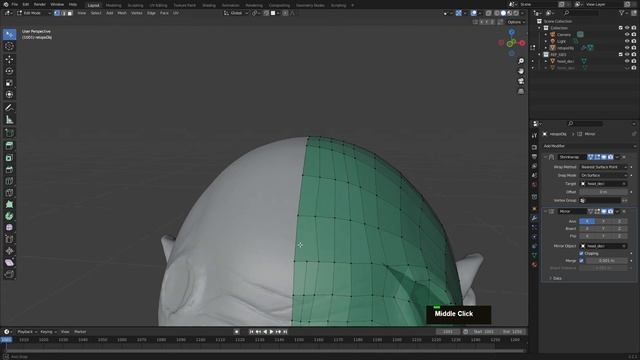Open the Snap Mode dropdown
The height and width of the screenshot is (360, 640).
point(603,175)
